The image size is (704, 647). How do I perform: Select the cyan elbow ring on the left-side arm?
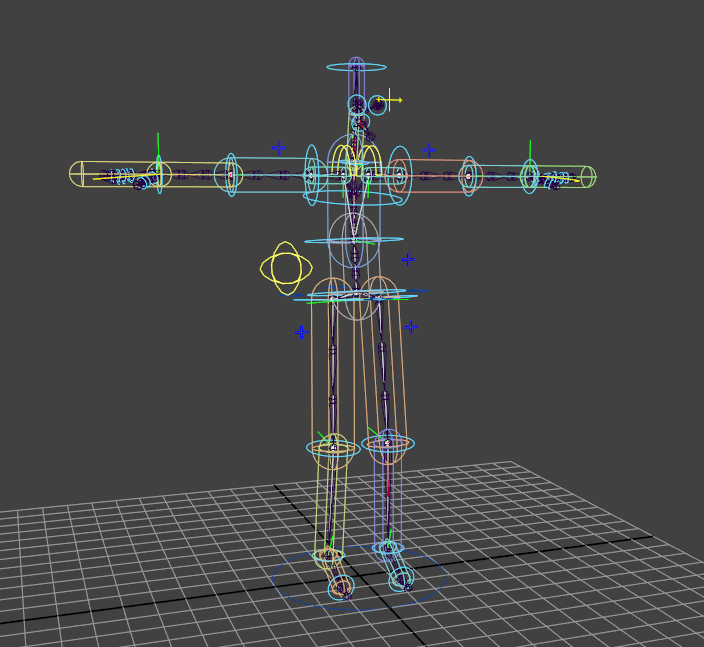click(231, 175)
